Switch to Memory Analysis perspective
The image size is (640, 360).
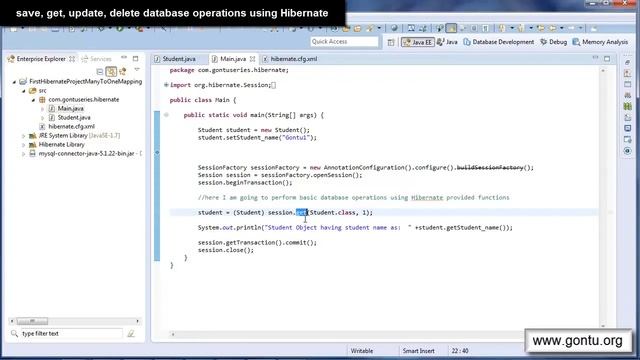point(600,42)
